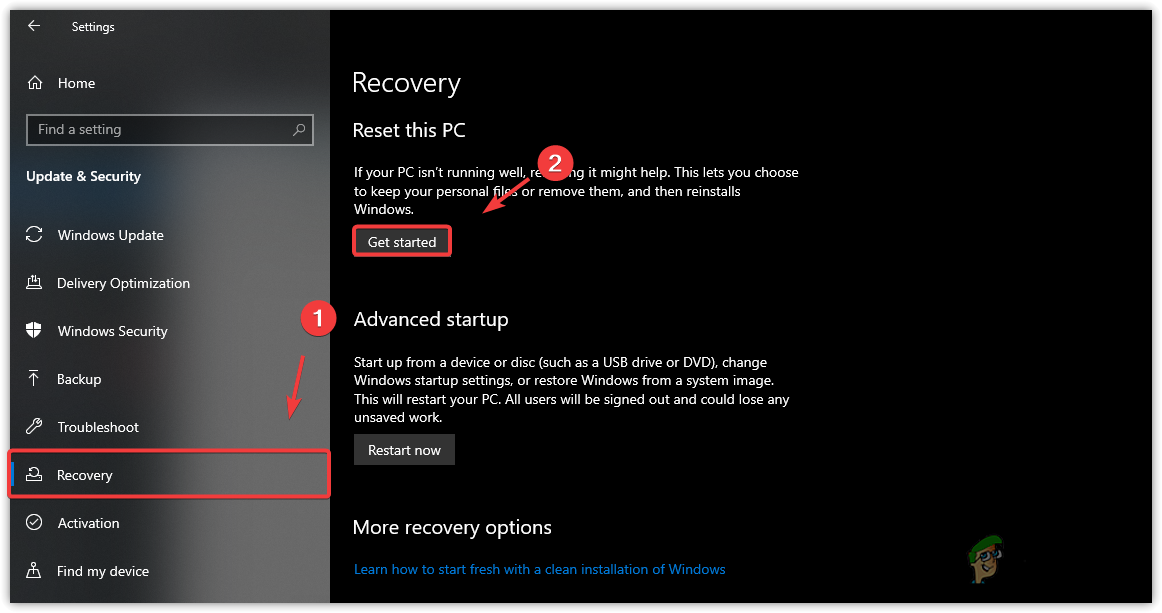Screen dimensions: 1162x613
Task: Open the clean Windows installation link
Action: pyautogui.click(x=539, y=569)
